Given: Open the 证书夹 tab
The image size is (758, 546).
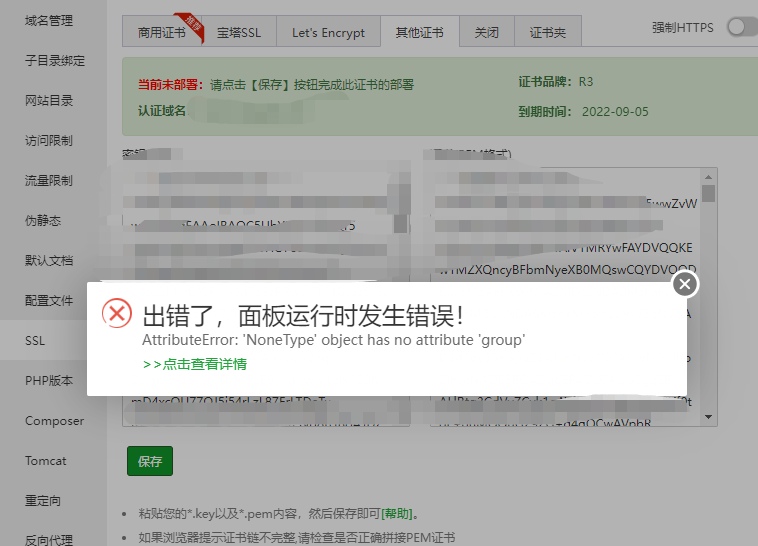Looking at the screenshot, I should [x=548, y=32].
